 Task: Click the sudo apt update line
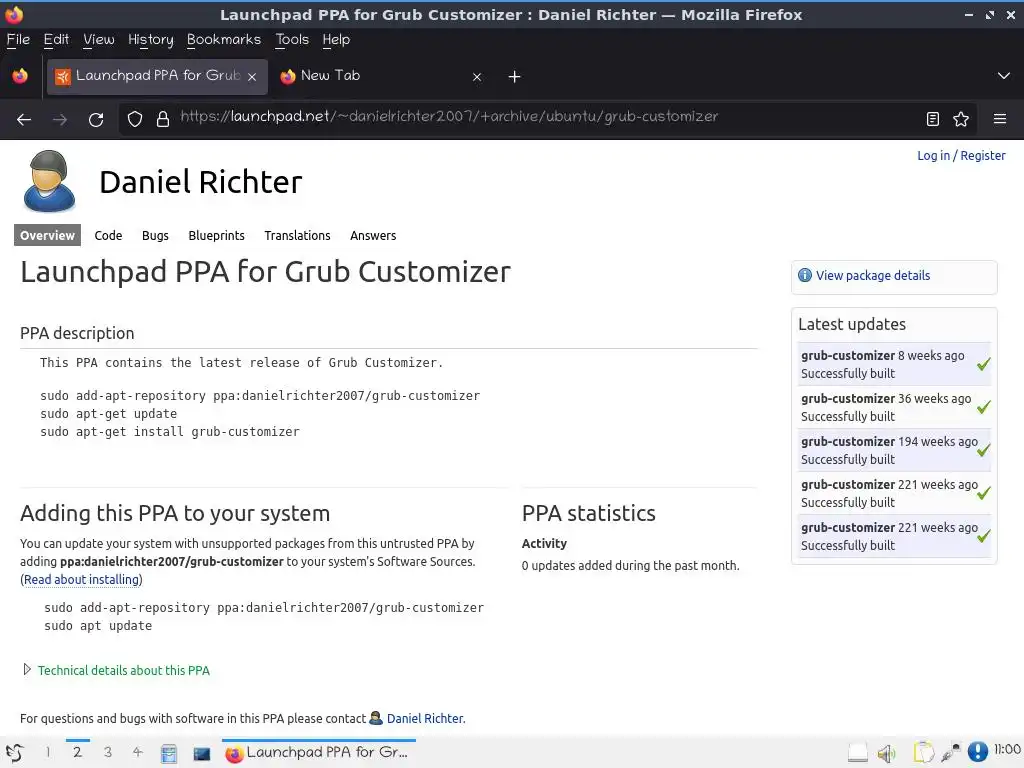[98, 626]
